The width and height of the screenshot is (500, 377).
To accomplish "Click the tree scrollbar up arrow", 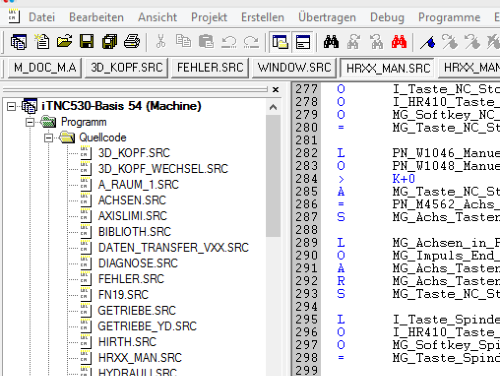I will click(x=273, y=107).
